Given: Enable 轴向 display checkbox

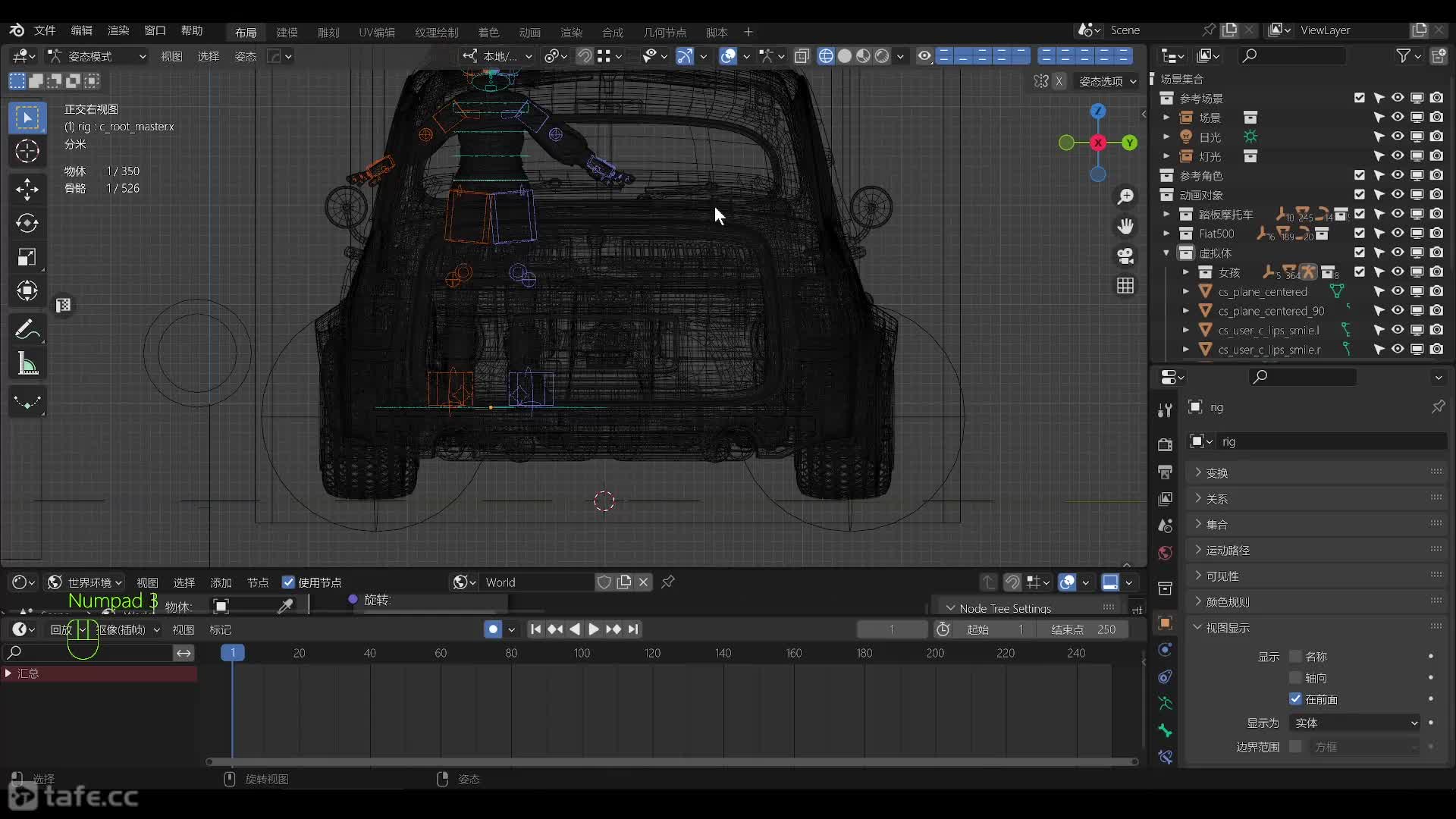Looking at the screenshot, I should click(1295, 677).
